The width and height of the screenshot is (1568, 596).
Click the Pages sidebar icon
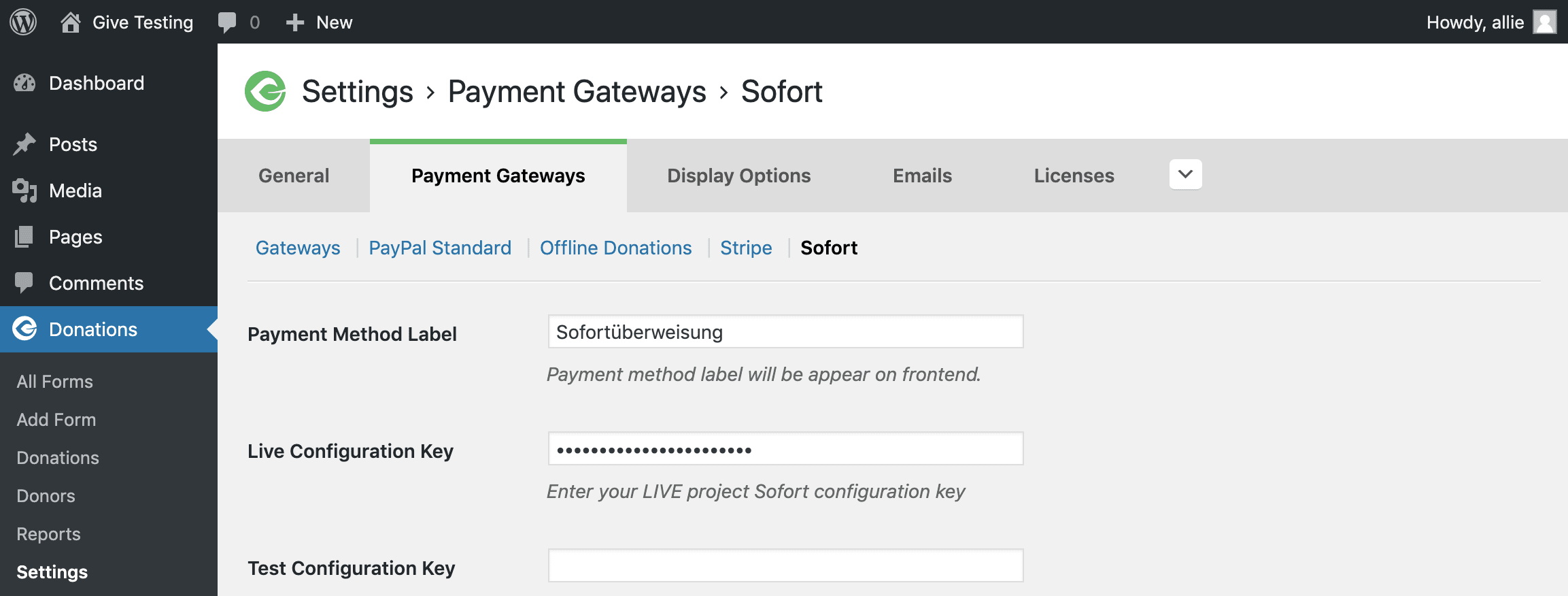24,237
